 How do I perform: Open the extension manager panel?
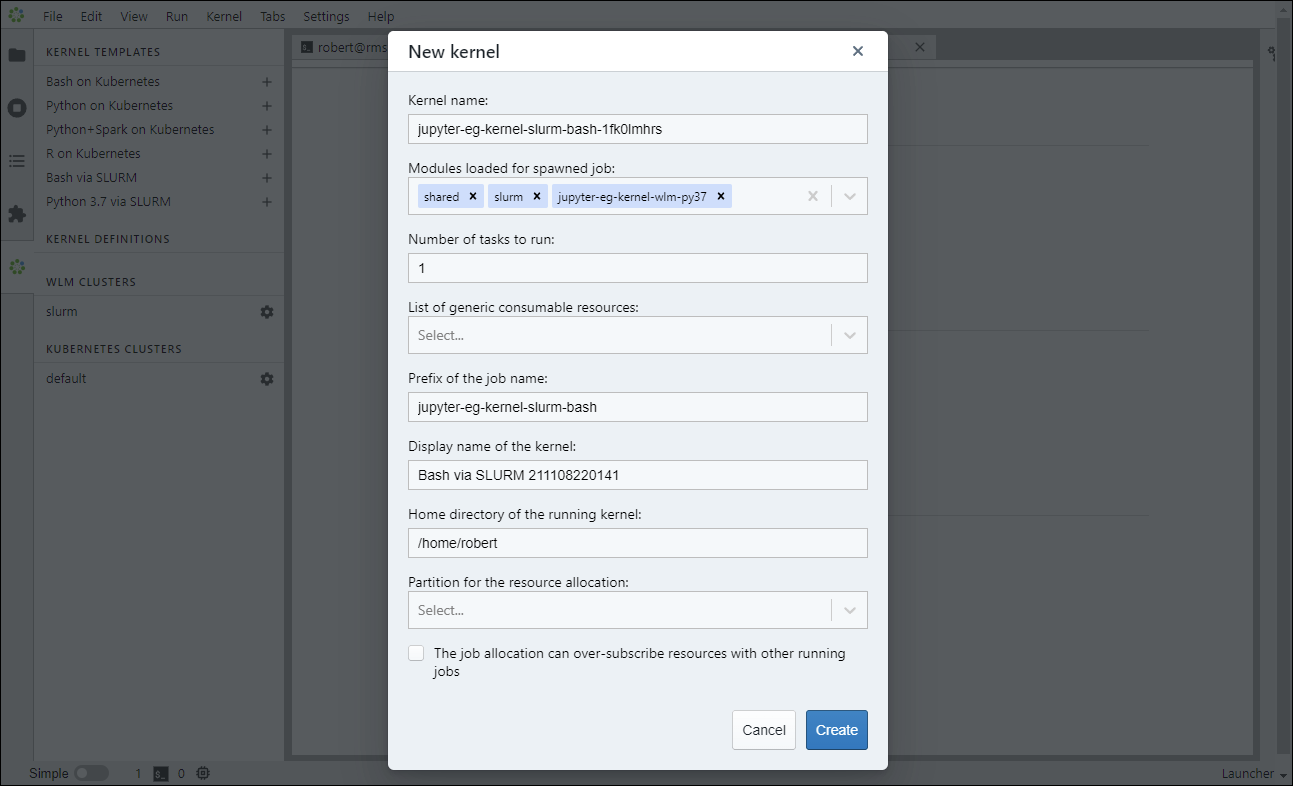(x=16, y=213)
